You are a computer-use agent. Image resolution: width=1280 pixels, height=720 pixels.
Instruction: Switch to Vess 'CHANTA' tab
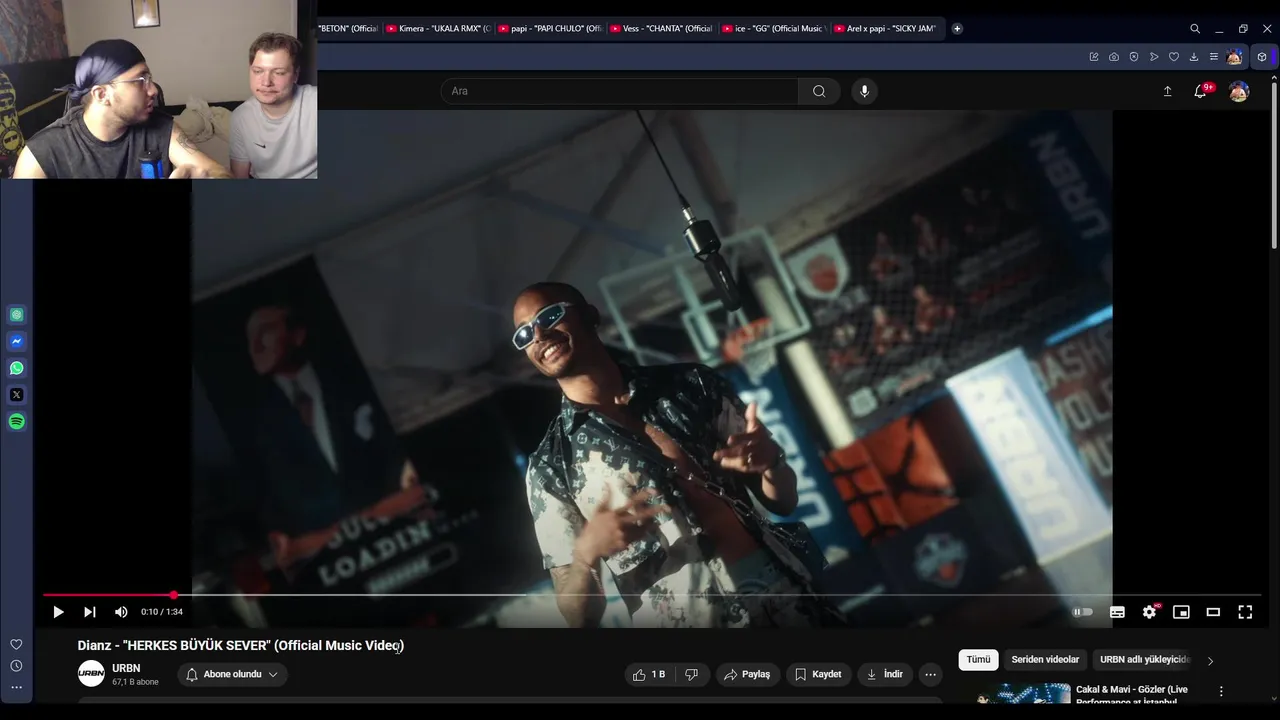[662, 29]
